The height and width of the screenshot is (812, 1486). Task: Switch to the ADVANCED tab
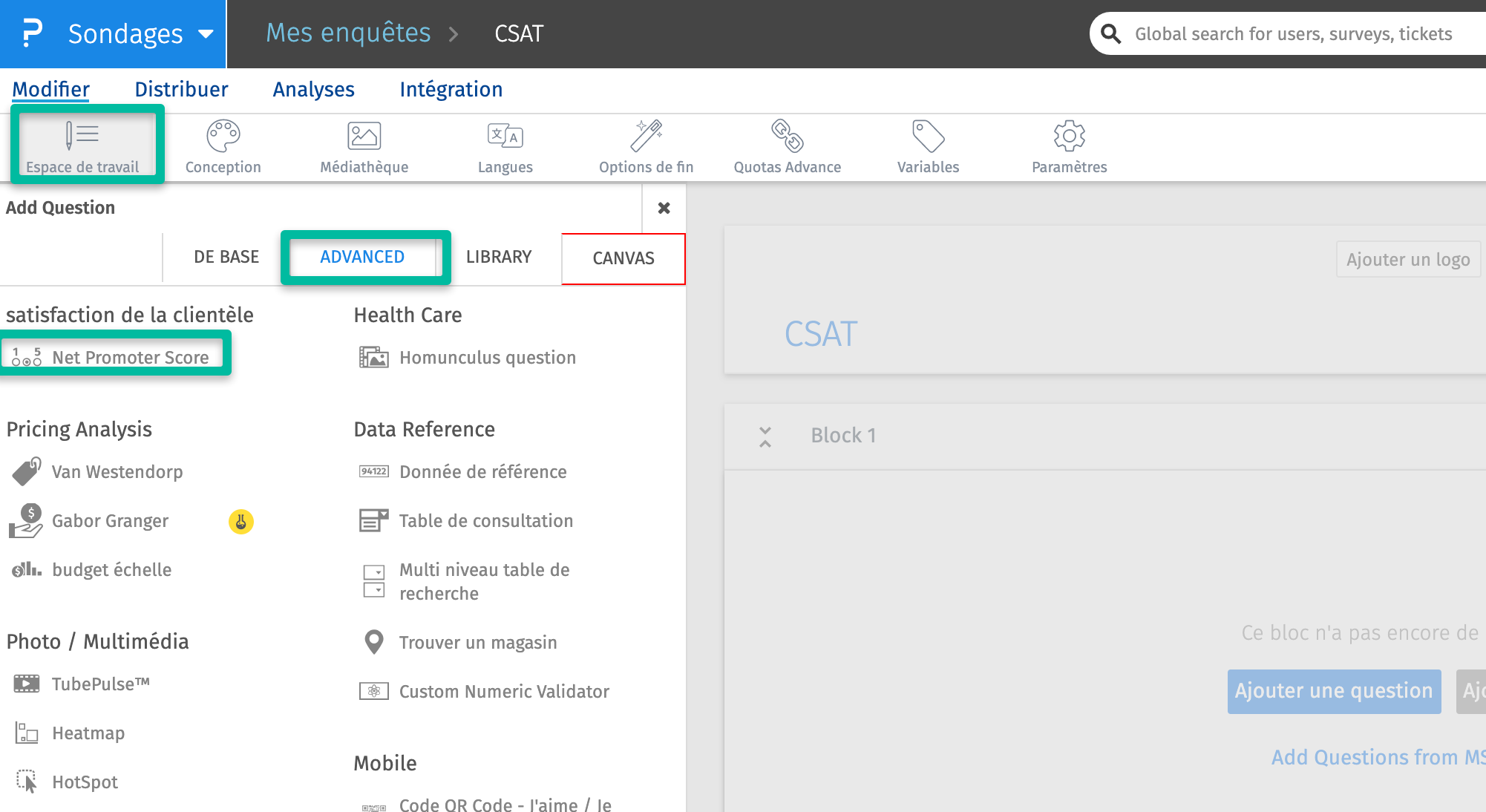362,257
